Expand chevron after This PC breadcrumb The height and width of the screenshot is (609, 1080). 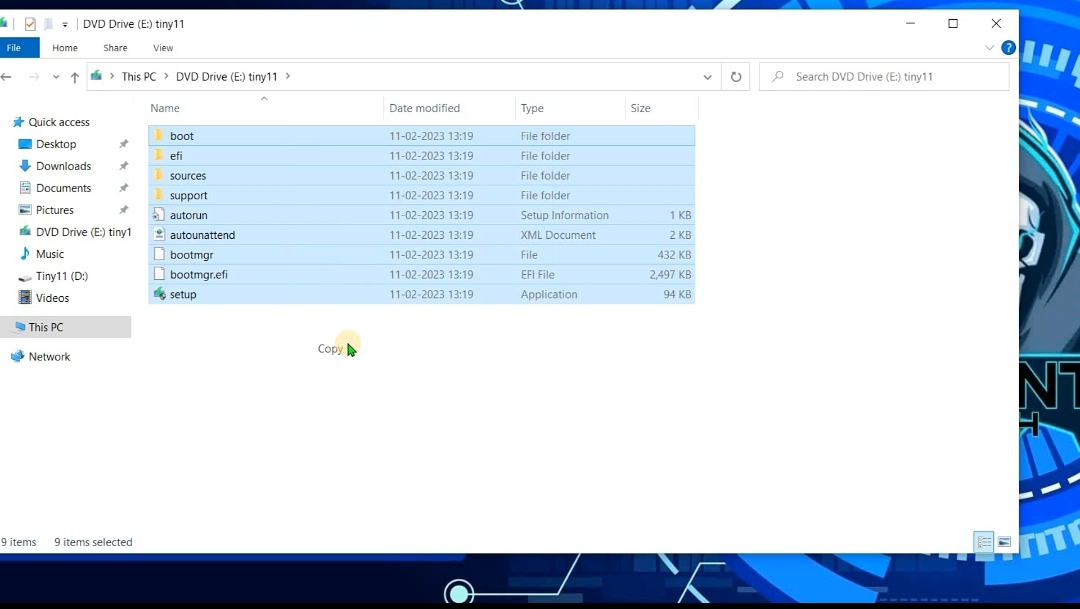[x=166, y=76]
